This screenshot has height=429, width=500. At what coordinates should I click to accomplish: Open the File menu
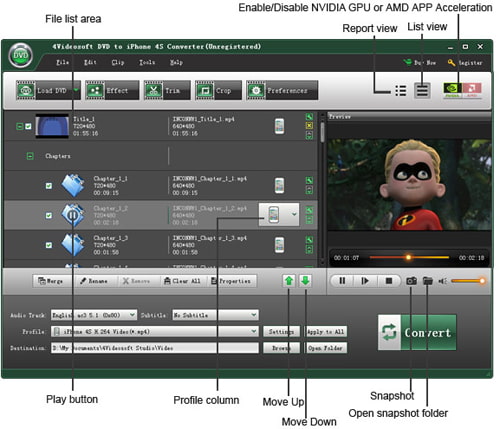pyautogui.click(x=62, y=62)
